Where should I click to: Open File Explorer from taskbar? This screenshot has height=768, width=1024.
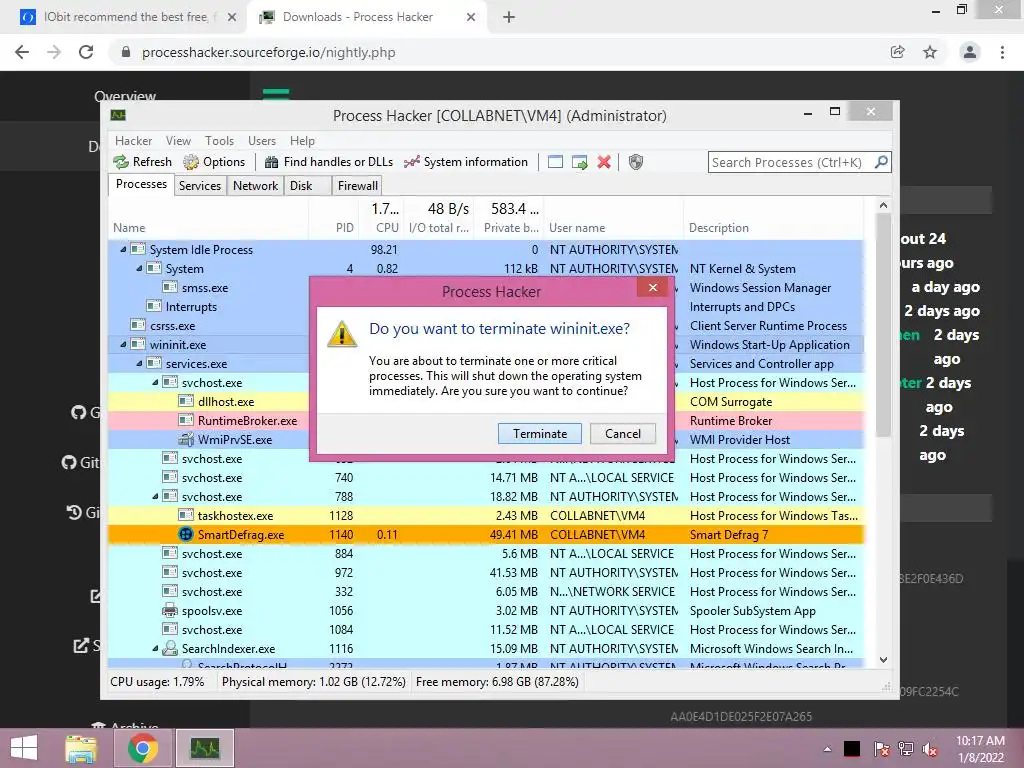tap(81, 748)
